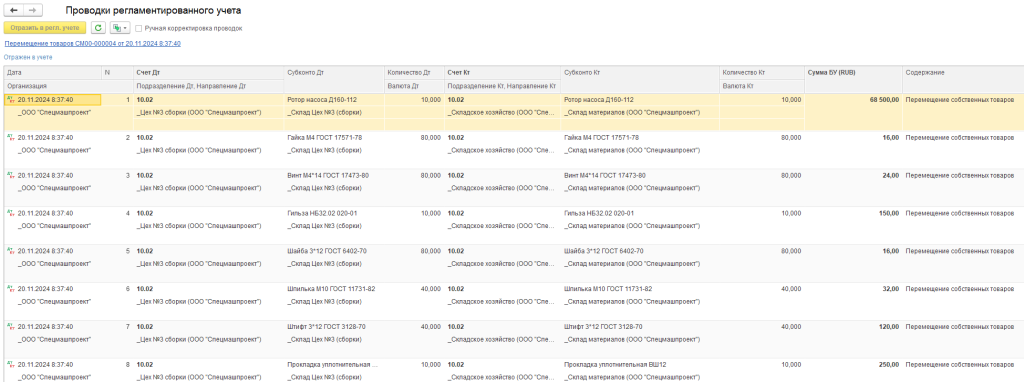Select the amount cell '24,00' in row 3
1024x382 pixels.
coord(853,176)
